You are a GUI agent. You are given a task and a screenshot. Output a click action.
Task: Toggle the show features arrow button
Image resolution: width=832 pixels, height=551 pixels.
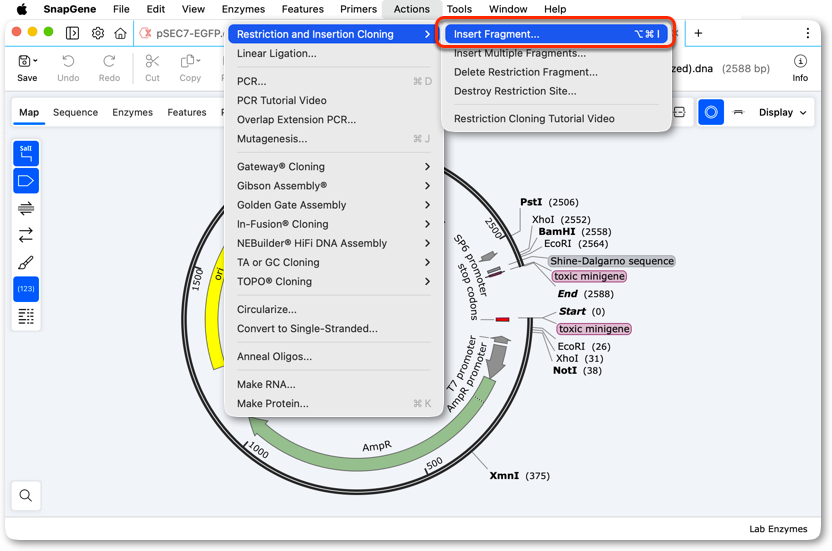[26, 181]
